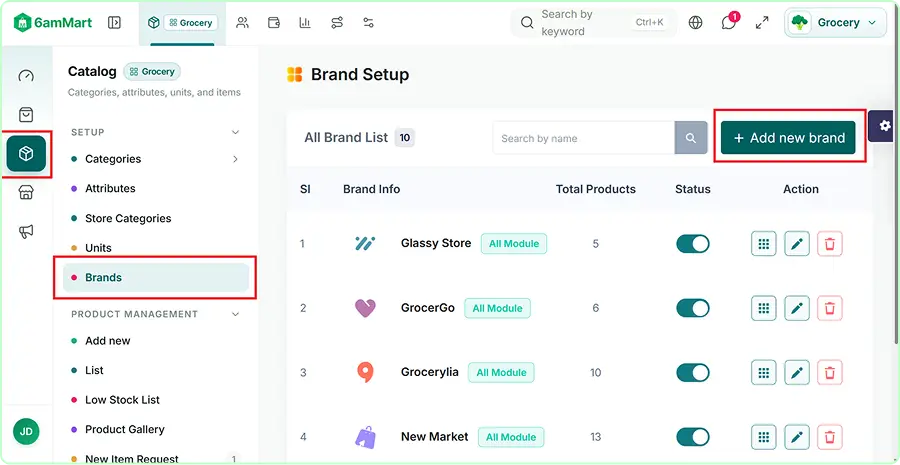900x465 pixels.
Task: Open grid action icon for Grocerylia
Action: [763, 373]
